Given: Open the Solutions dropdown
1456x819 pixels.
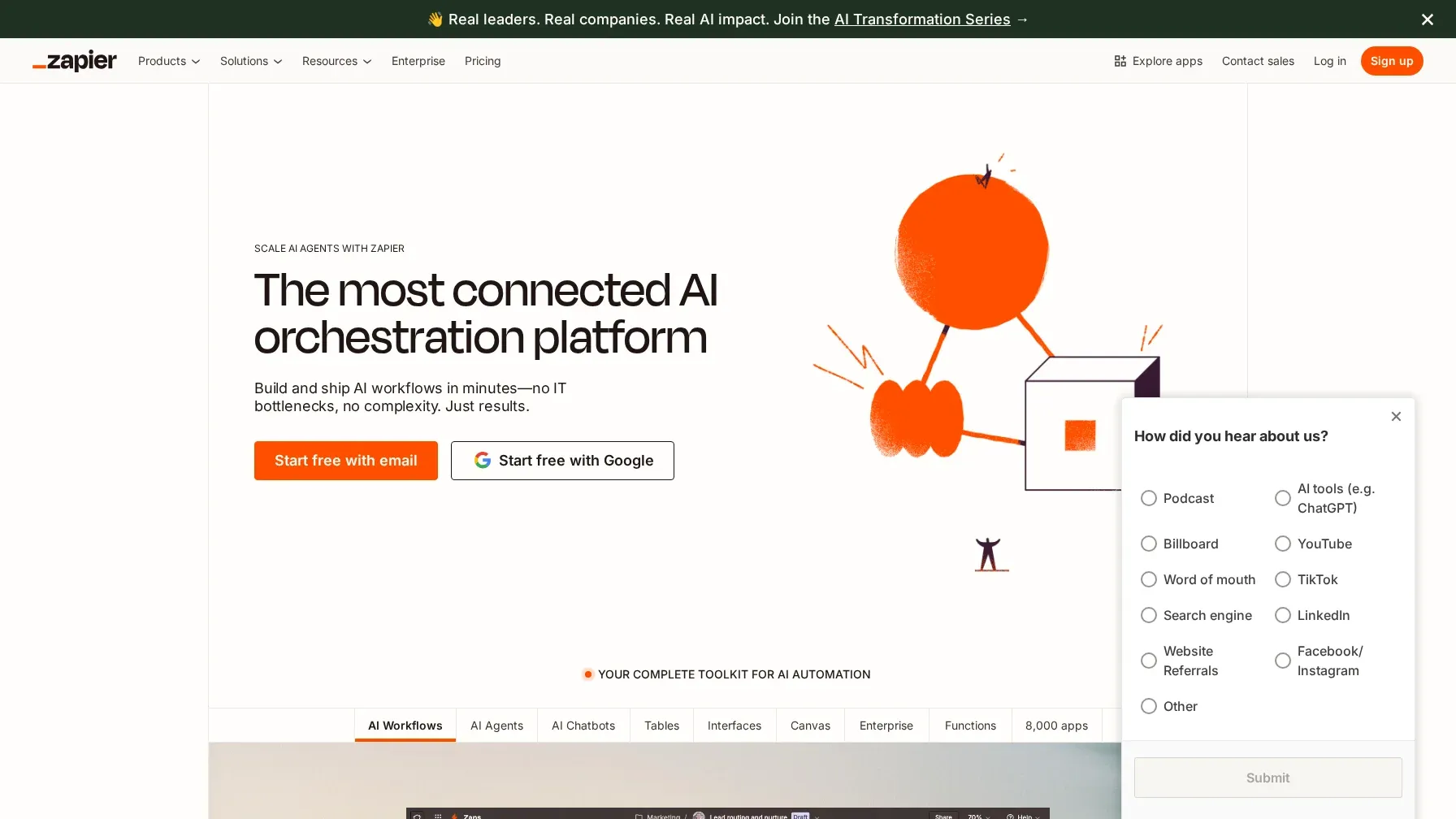Looking at the screenshot, I should pos(251,61).
